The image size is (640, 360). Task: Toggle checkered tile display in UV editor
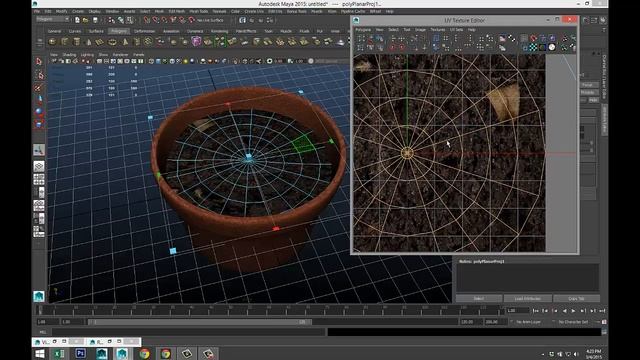[533, 47]
